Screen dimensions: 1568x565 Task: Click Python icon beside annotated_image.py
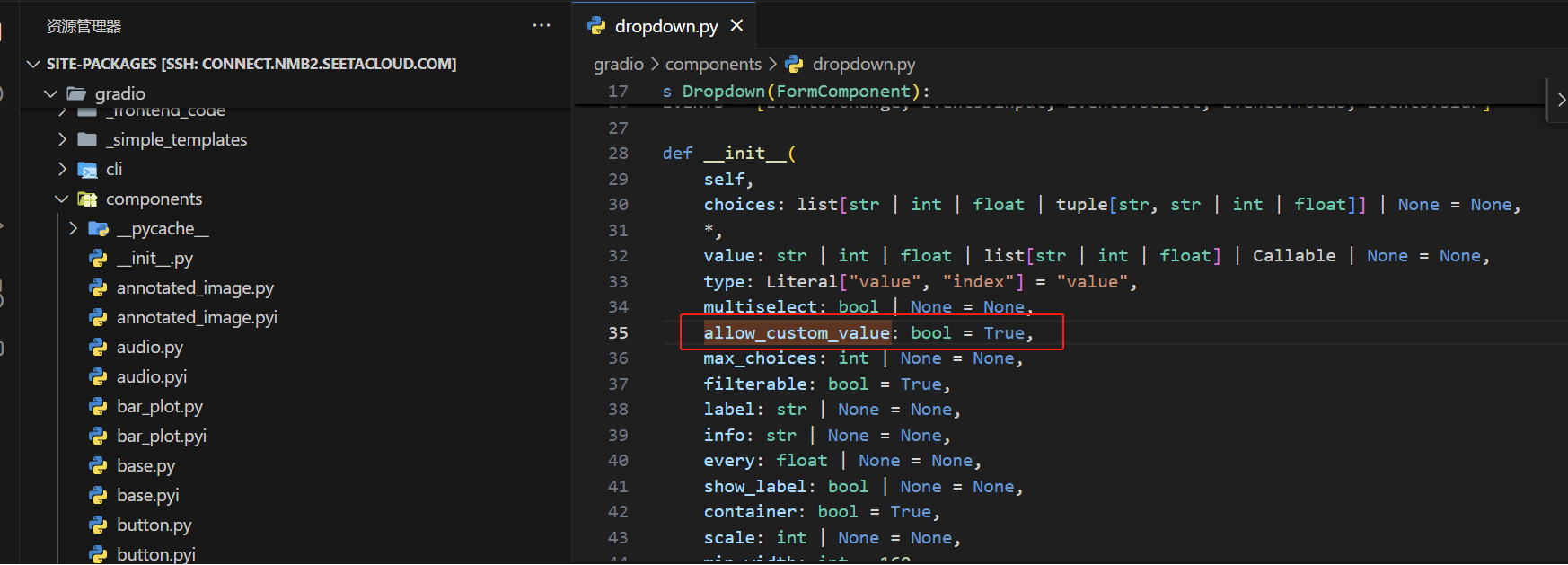(98, 287)
